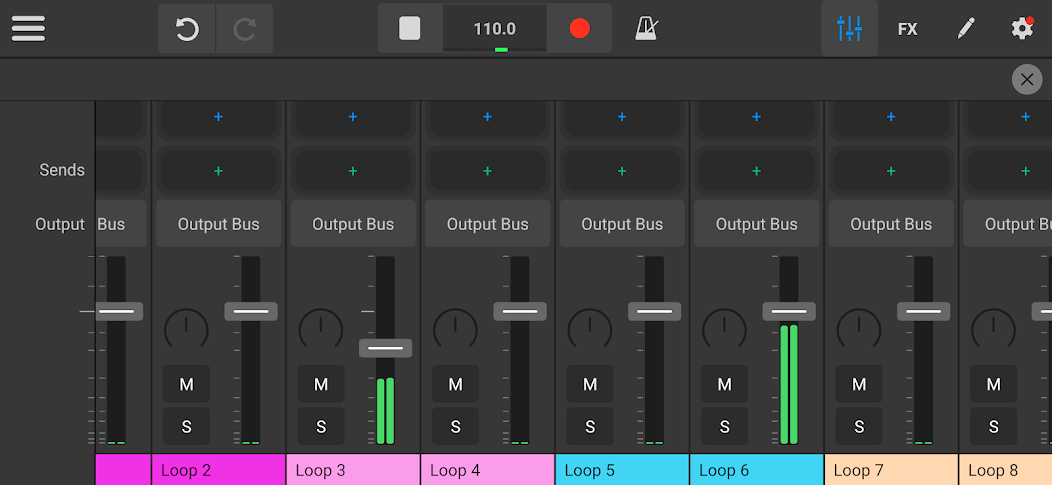Click the Loop 7 pan knob

pos(859,329)
